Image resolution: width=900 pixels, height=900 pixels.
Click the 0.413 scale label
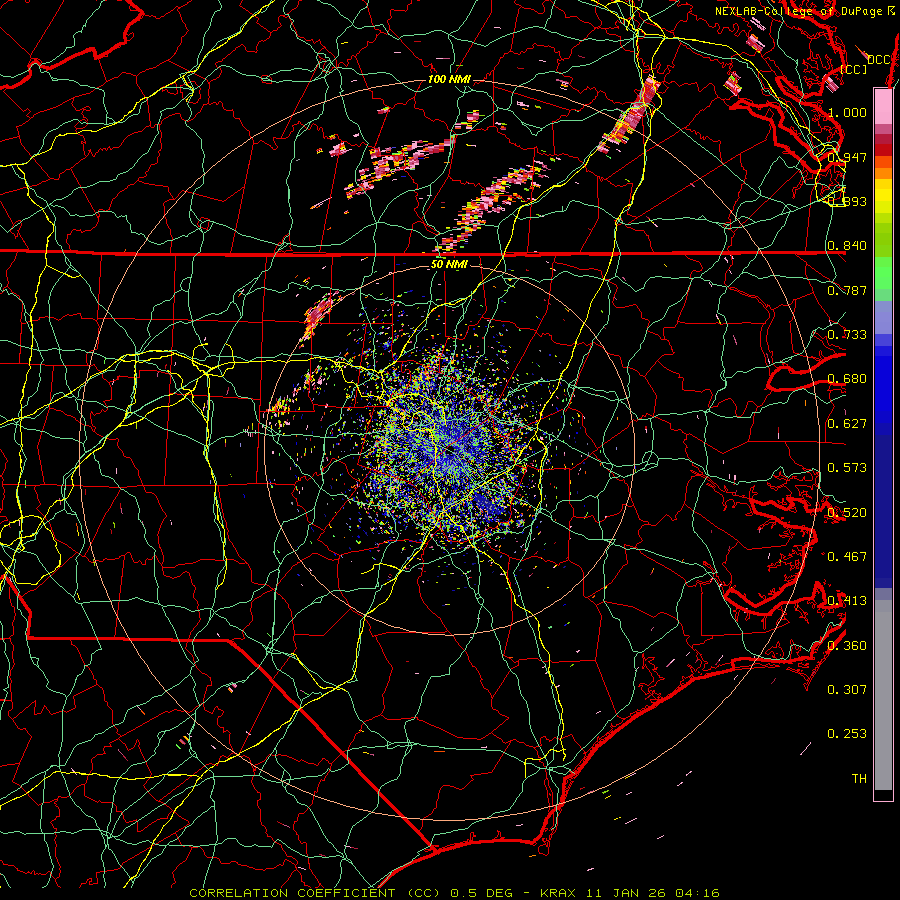point(847,601)
